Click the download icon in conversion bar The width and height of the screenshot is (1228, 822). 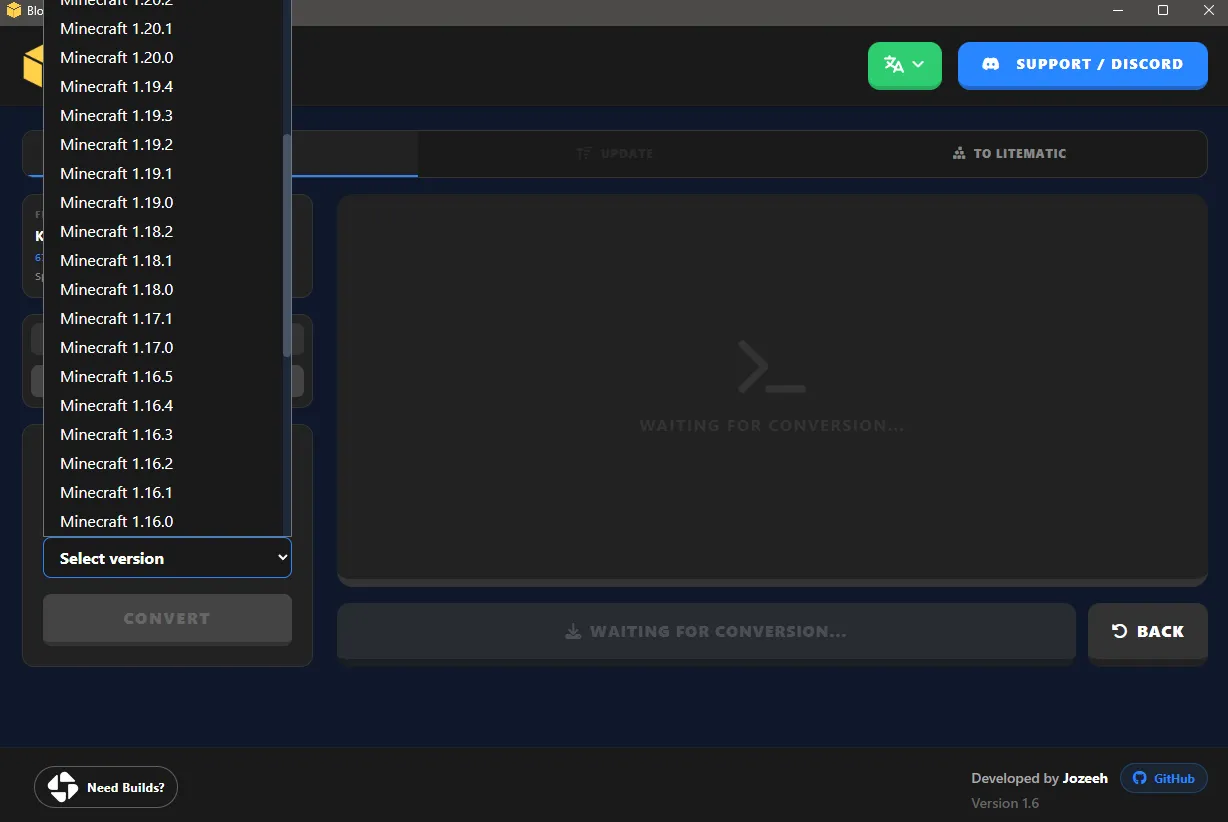tap(573, 632)
